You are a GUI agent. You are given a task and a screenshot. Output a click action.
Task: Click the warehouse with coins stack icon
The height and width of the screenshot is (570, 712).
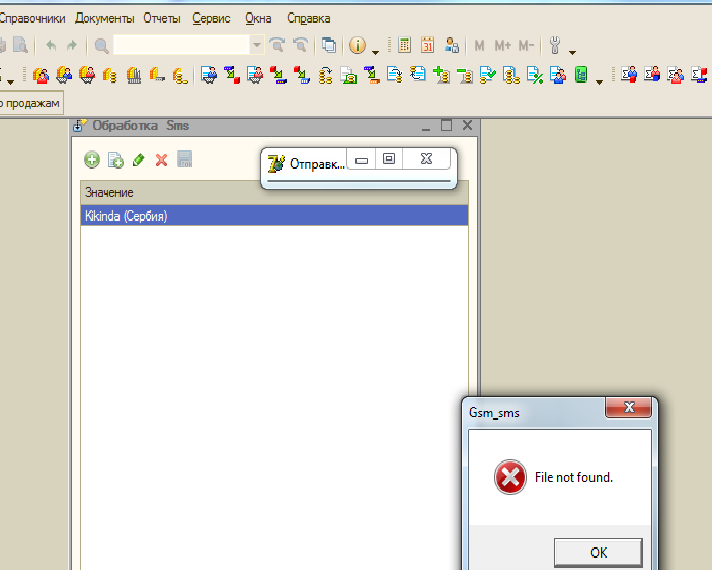pyautogui.click(x=110, y=75)
